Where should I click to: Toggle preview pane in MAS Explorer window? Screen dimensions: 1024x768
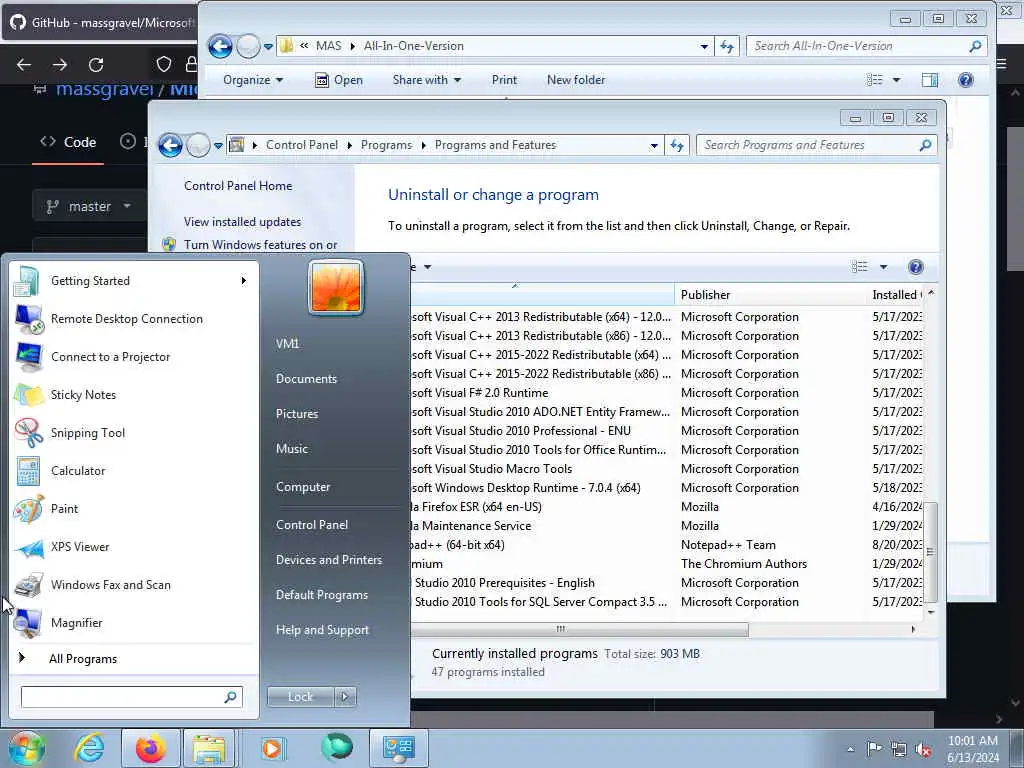pos(929,80)
